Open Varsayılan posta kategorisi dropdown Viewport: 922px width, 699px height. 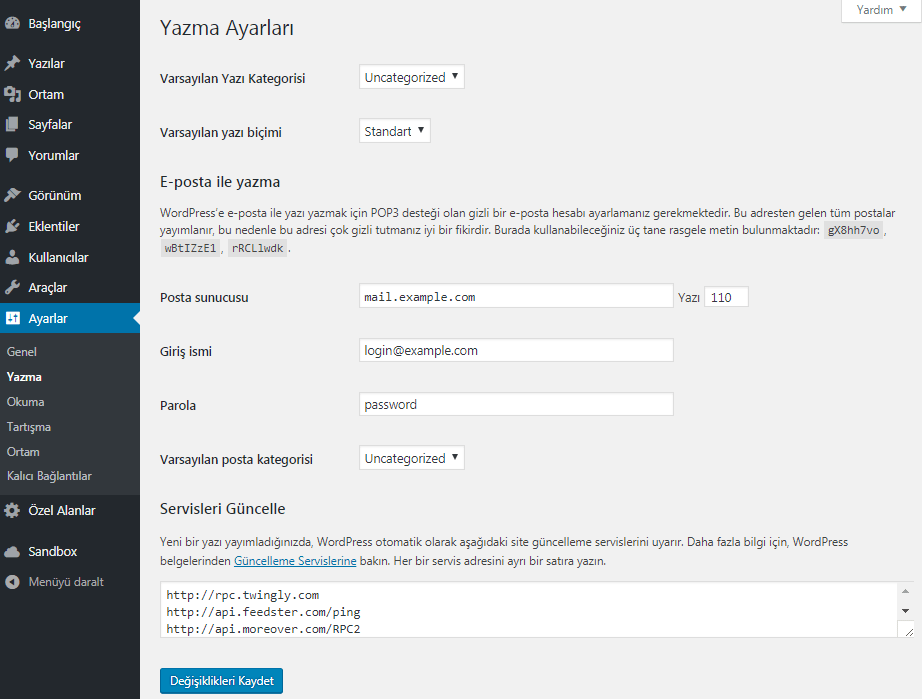click(x=412, y=458)
